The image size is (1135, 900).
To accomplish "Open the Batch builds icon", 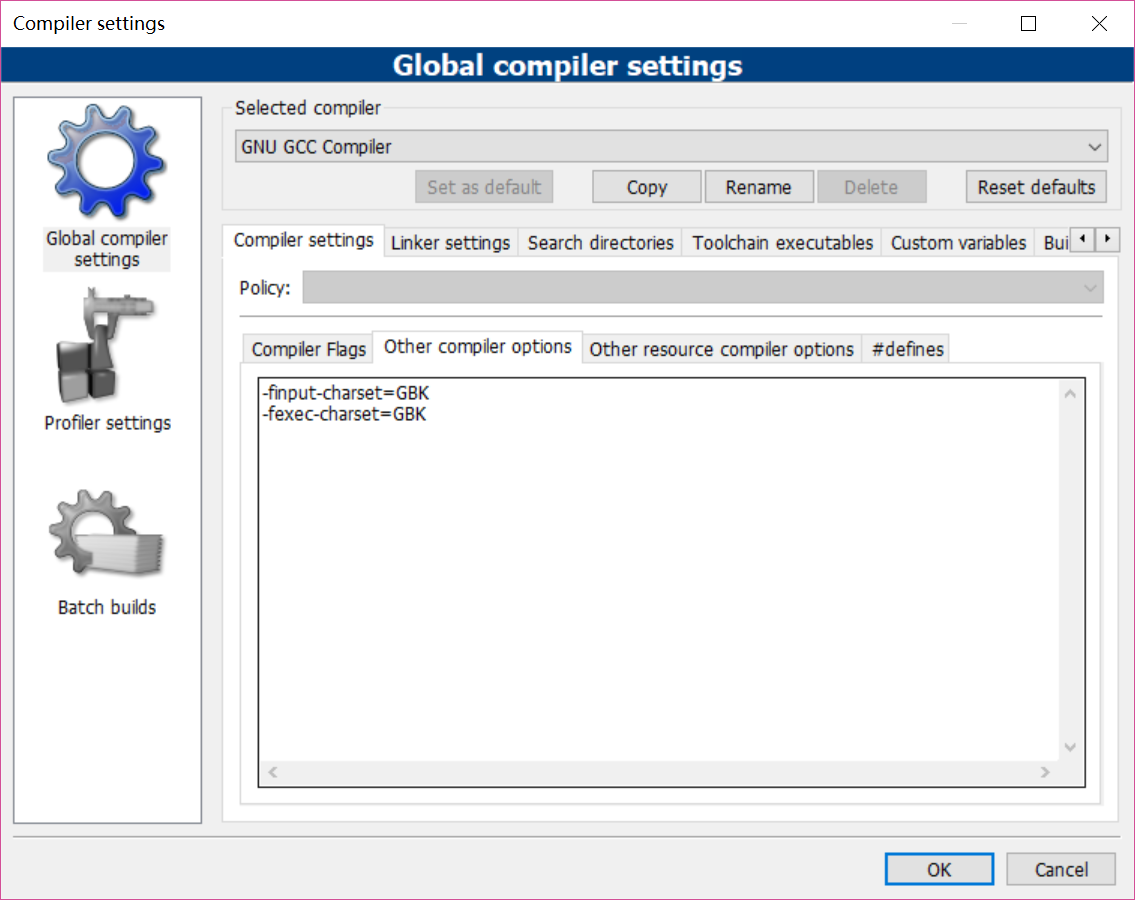I will tap(106, 533).
